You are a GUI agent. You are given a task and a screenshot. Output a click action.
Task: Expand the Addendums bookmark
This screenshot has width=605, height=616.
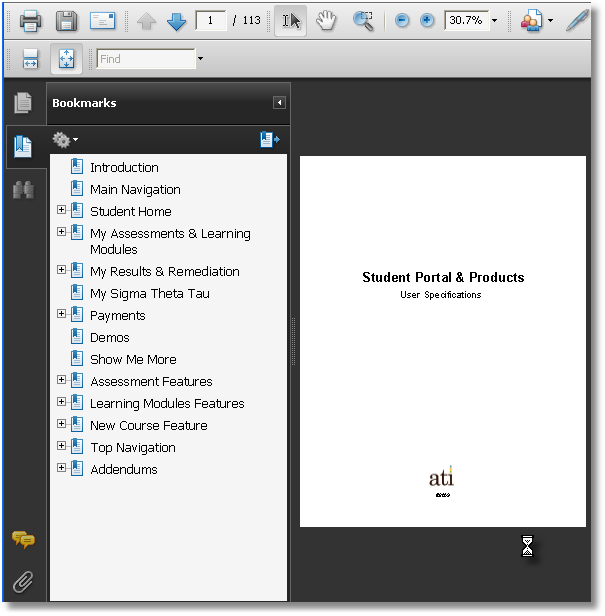(x=61, y=468)
